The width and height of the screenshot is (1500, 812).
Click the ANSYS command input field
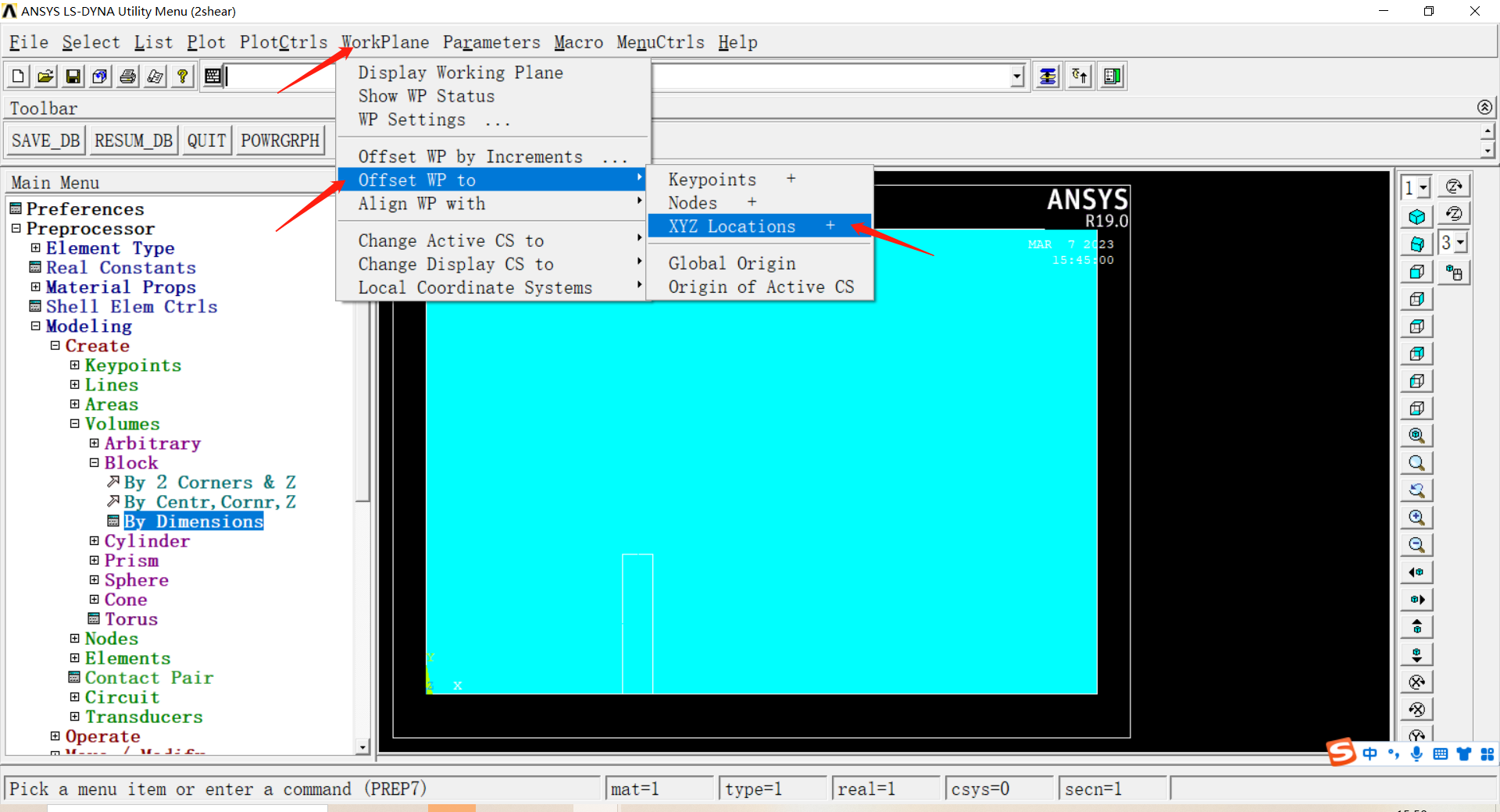tap(617, 77)
